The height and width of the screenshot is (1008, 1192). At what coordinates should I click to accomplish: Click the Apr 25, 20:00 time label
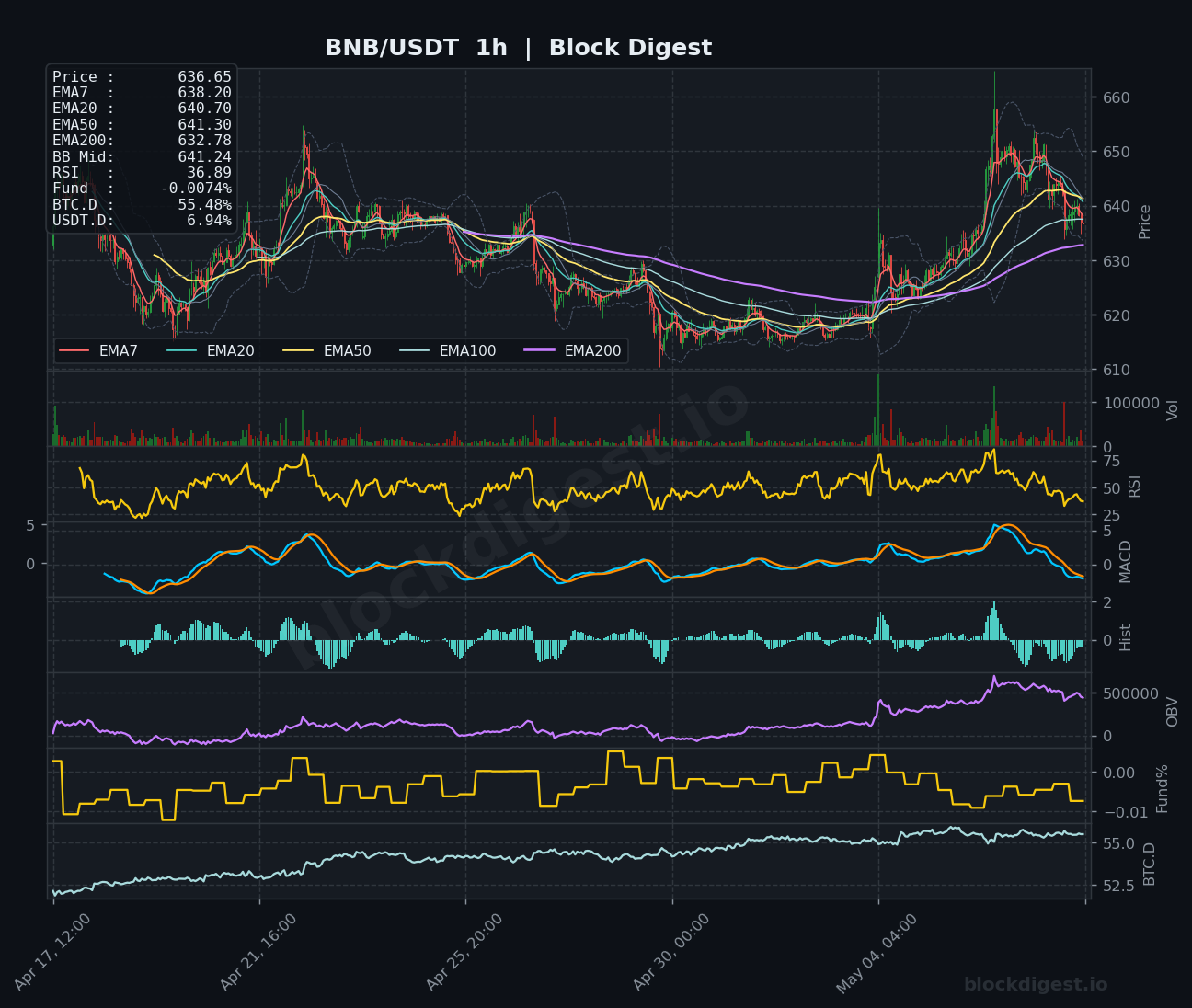point(465,952)
